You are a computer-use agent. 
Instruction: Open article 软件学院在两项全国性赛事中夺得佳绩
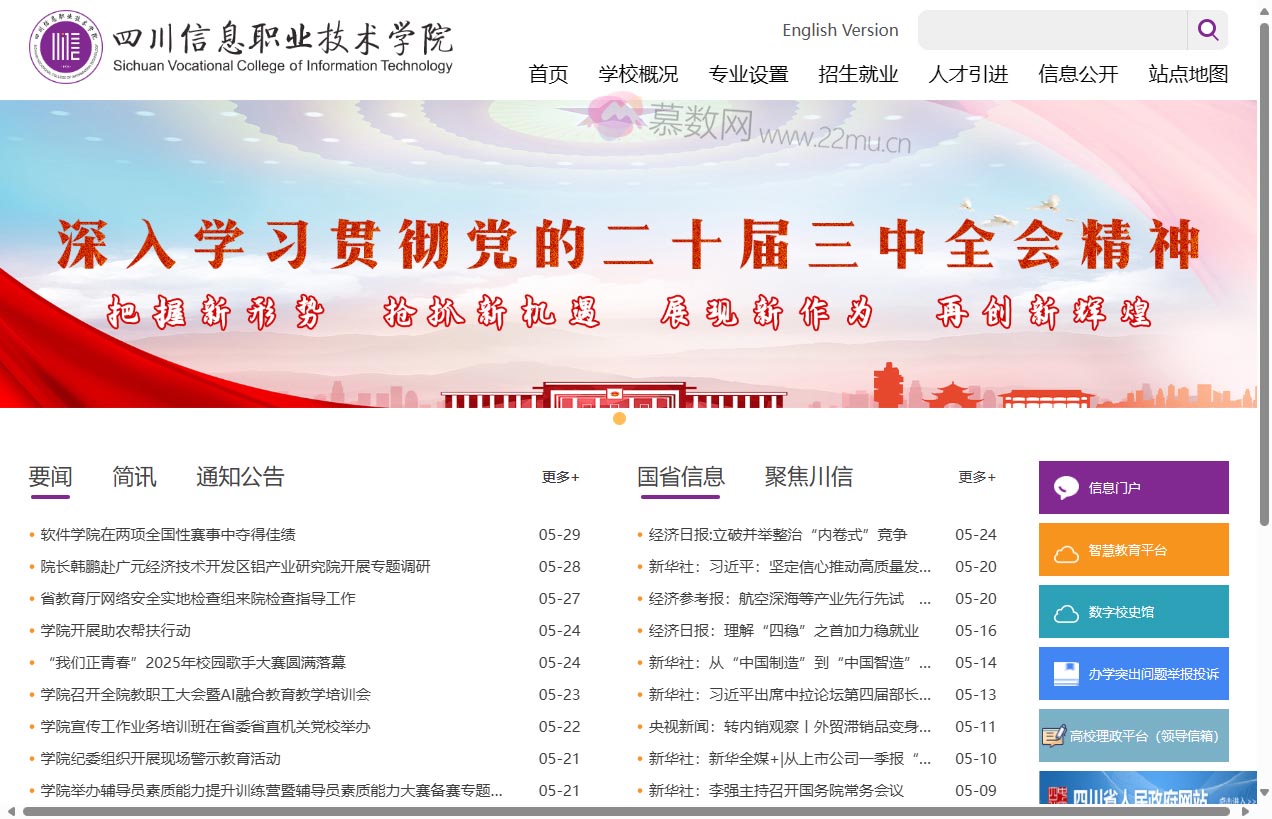(x=168, y=535)
